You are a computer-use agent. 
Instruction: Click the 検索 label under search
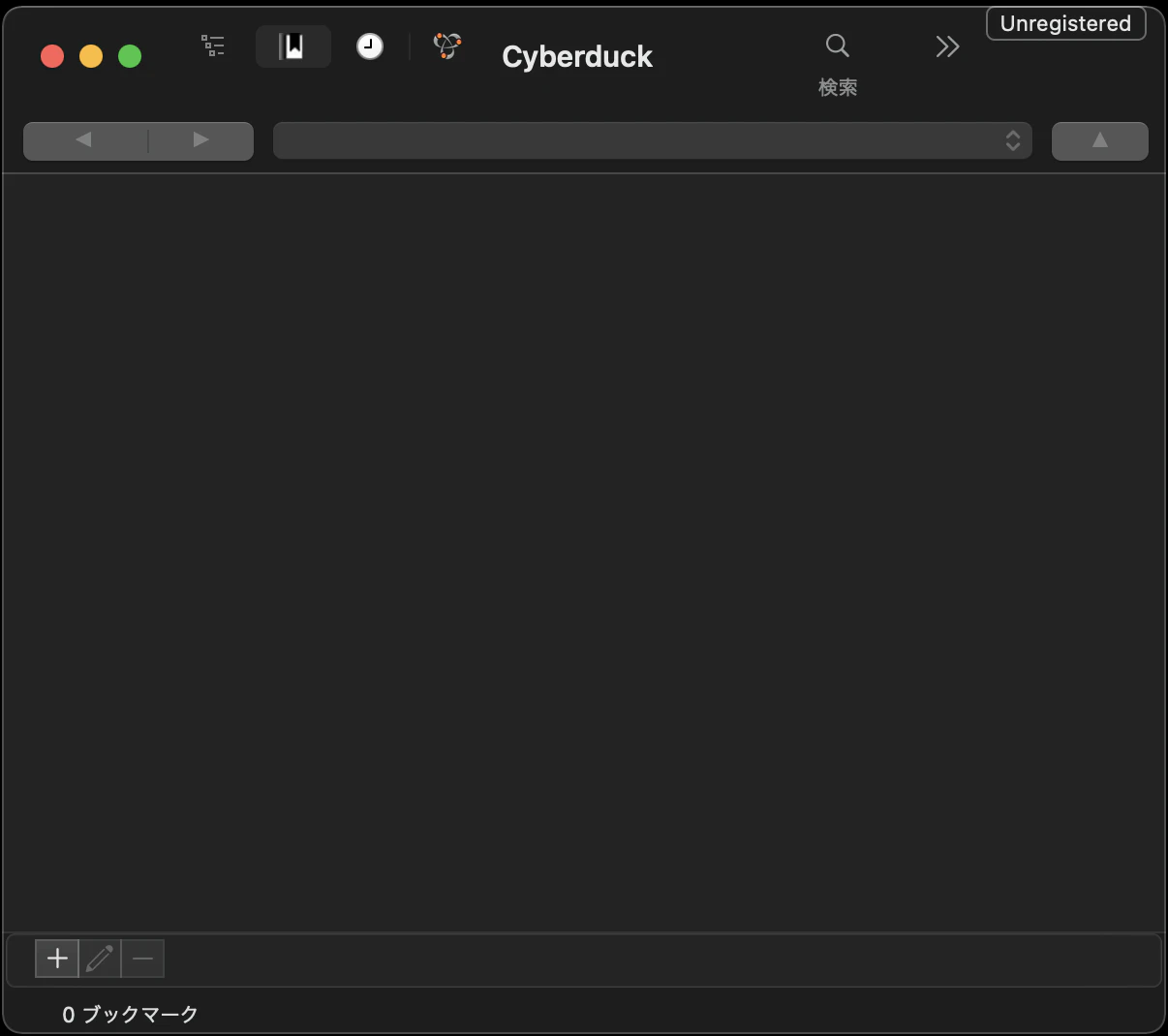pos(838,88)
